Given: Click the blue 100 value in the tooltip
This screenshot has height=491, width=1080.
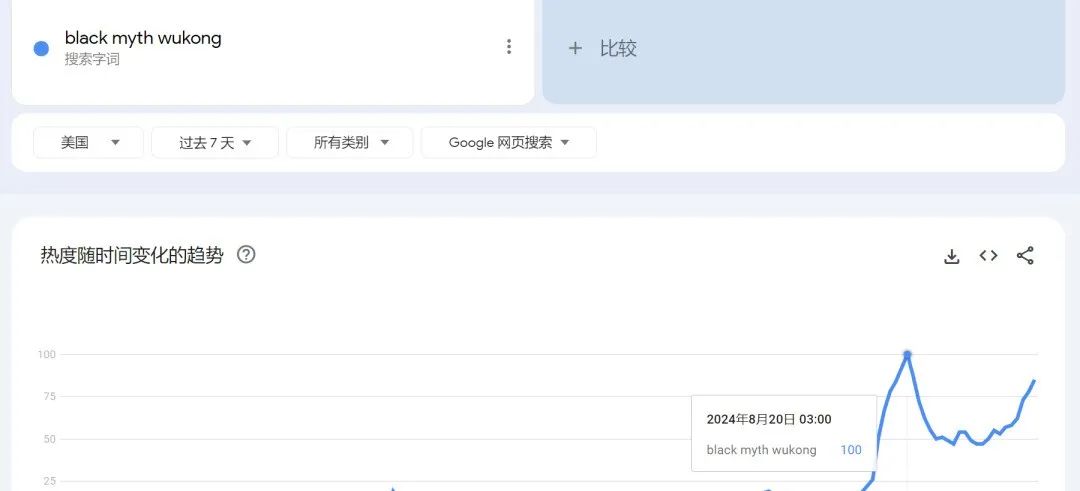Looking at the screenshot, I should point(850,450).
